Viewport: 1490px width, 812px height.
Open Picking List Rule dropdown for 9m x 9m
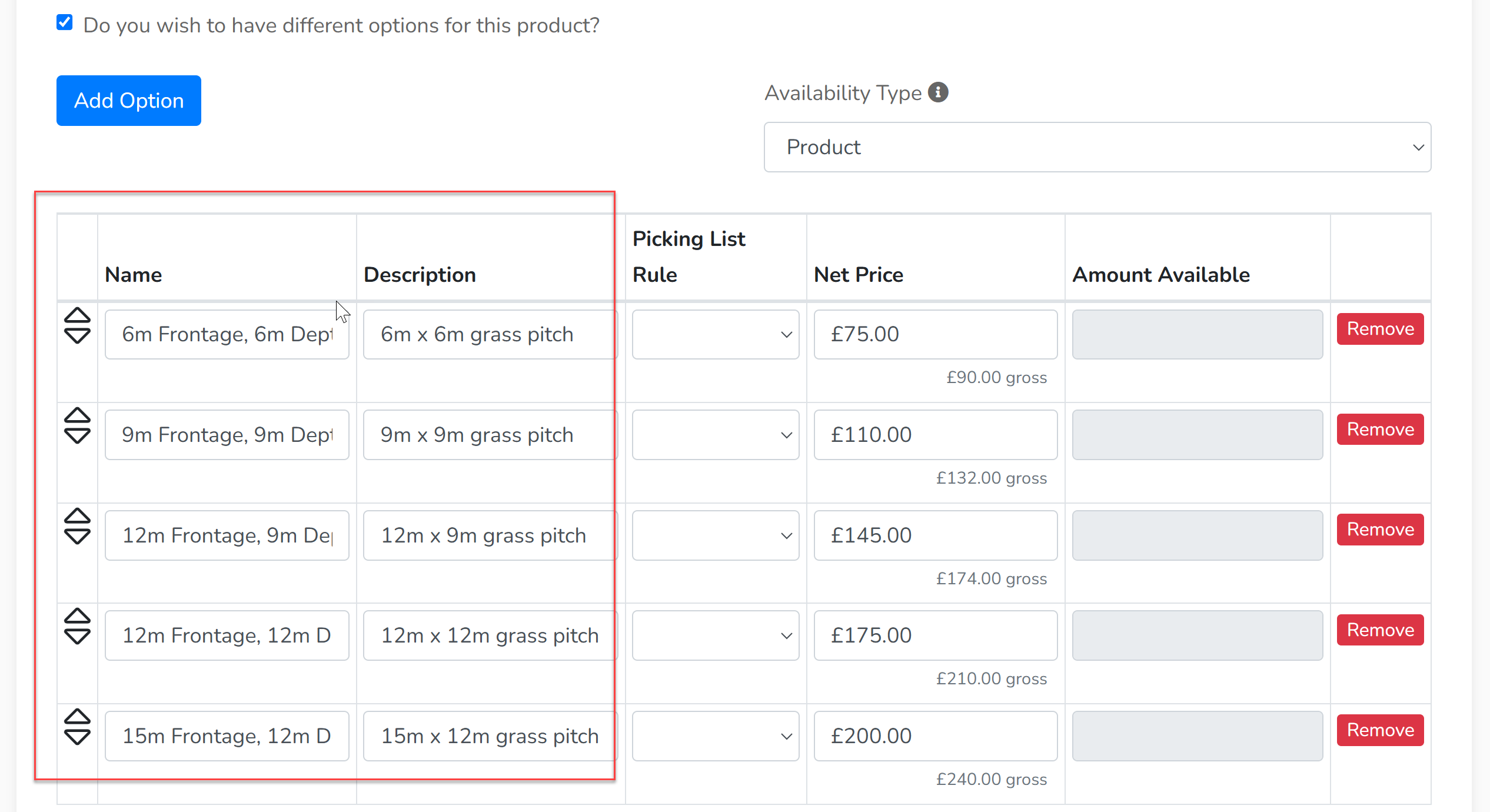716,435
